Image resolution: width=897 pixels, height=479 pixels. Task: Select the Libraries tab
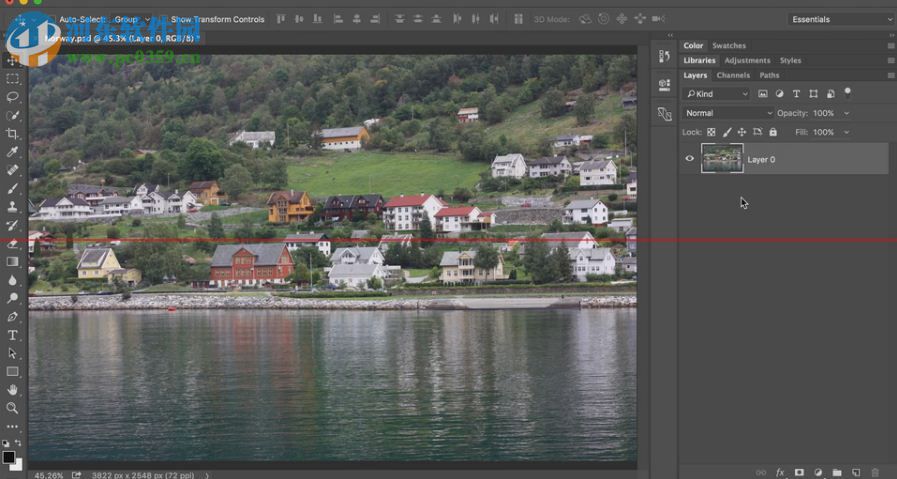click(x=699, y=61)
